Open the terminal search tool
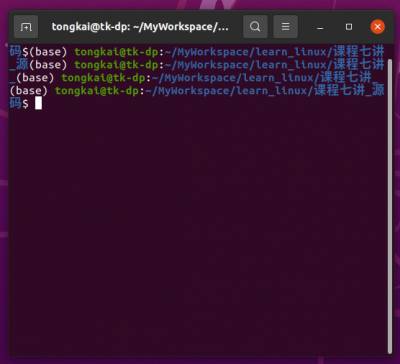 (x=255, y=27)
